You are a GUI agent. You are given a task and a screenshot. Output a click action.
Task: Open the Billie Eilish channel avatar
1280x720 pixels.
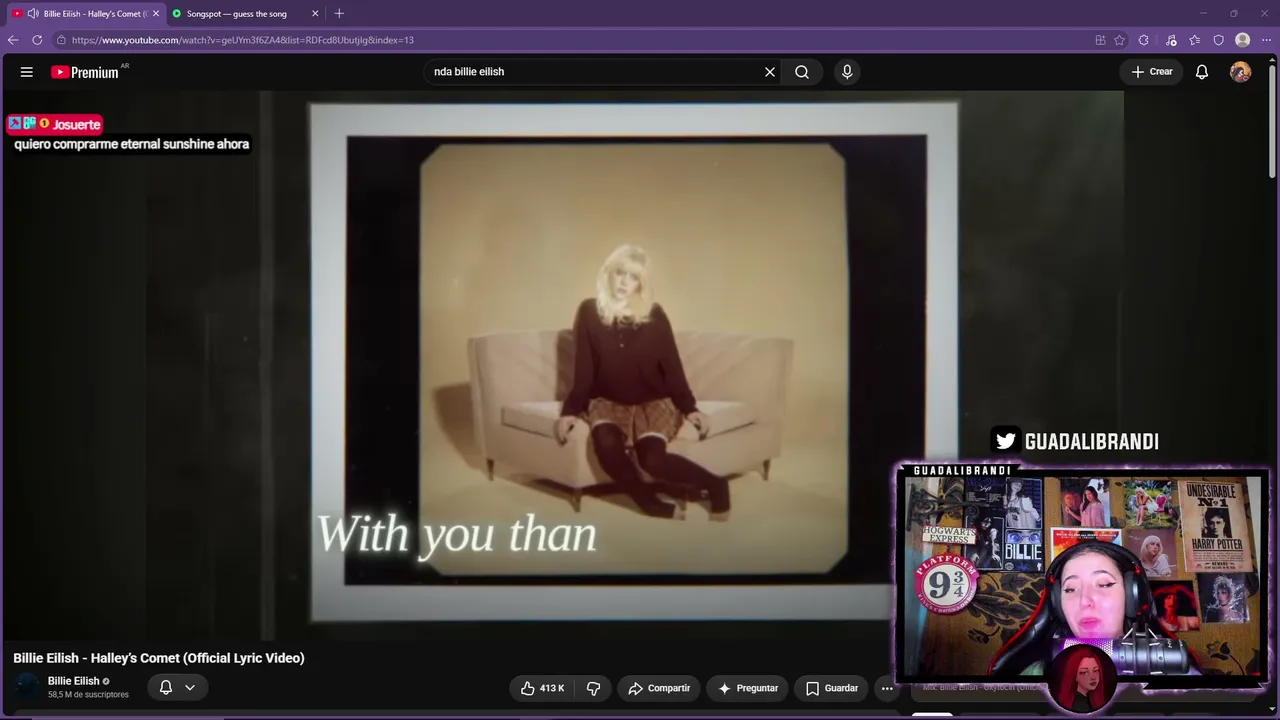tap(27, 687)
